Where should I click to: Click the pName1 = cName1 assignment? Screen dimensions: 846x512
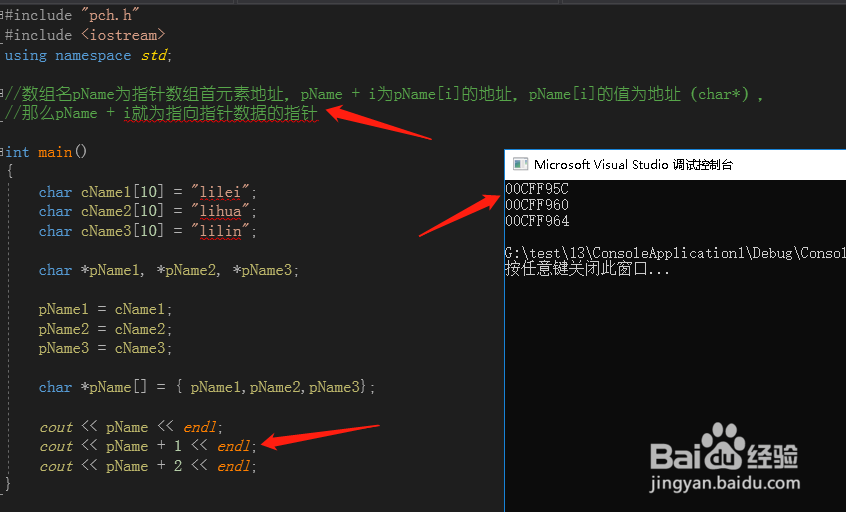(105, 309)
